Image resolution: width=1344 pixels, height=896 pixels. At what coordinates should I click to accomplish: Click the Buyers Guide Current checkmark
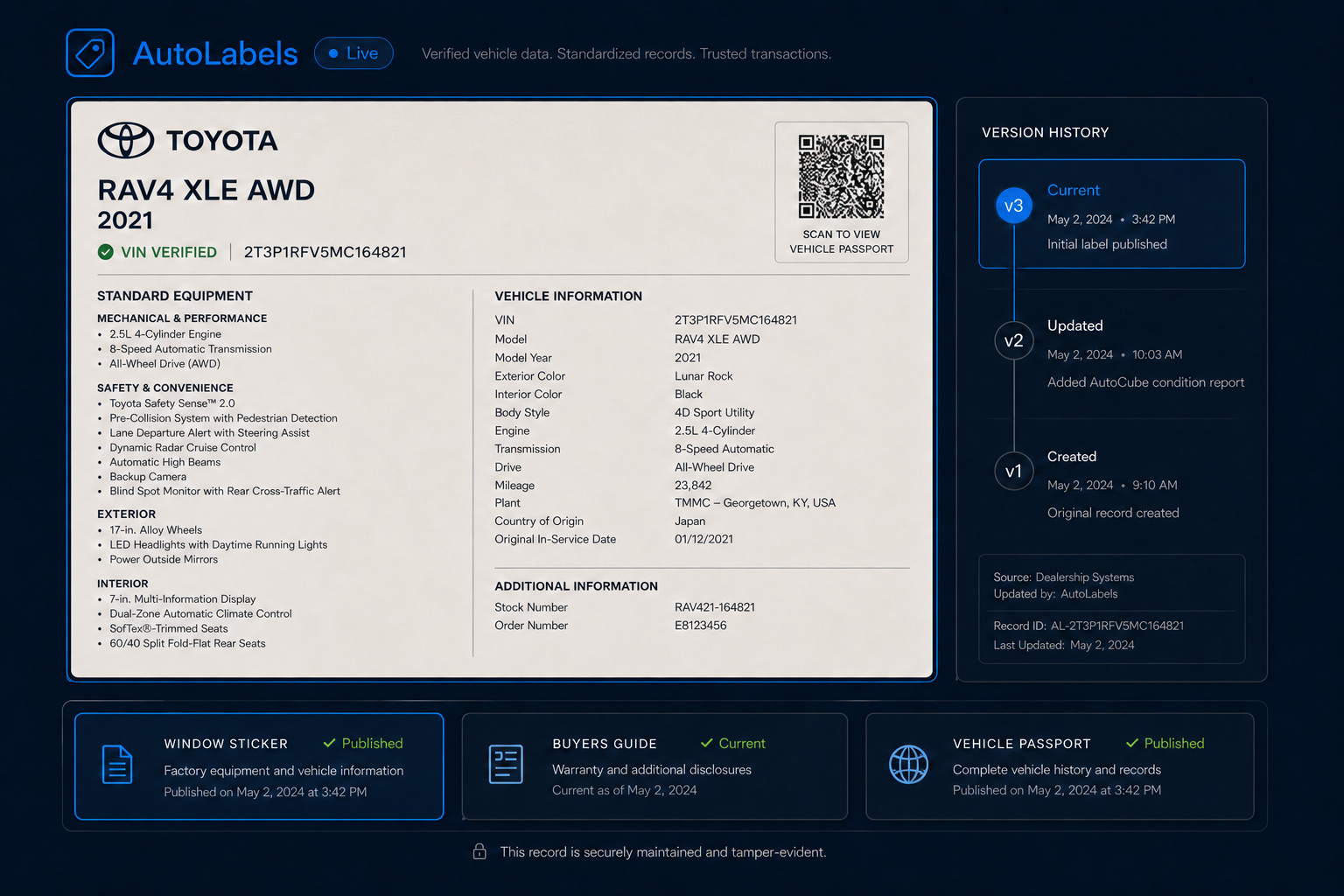(x=706, y=743)
